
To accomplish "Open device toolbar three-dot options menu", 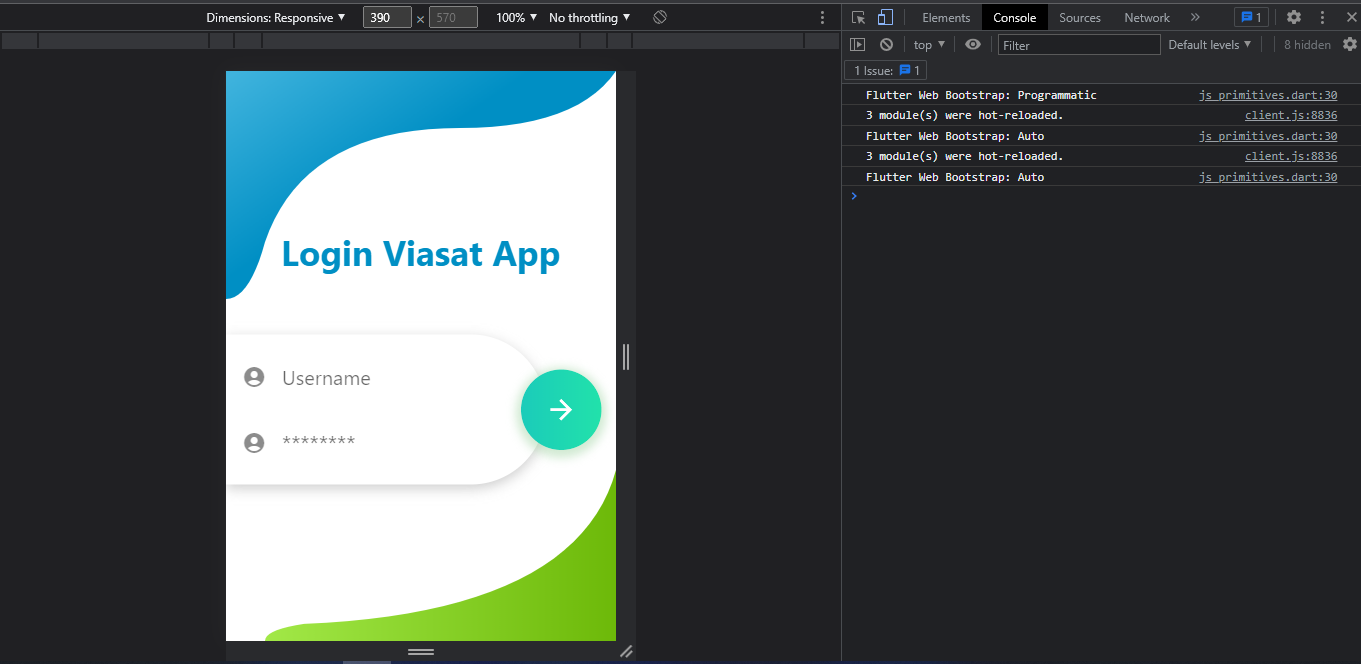I will point(823,17).
